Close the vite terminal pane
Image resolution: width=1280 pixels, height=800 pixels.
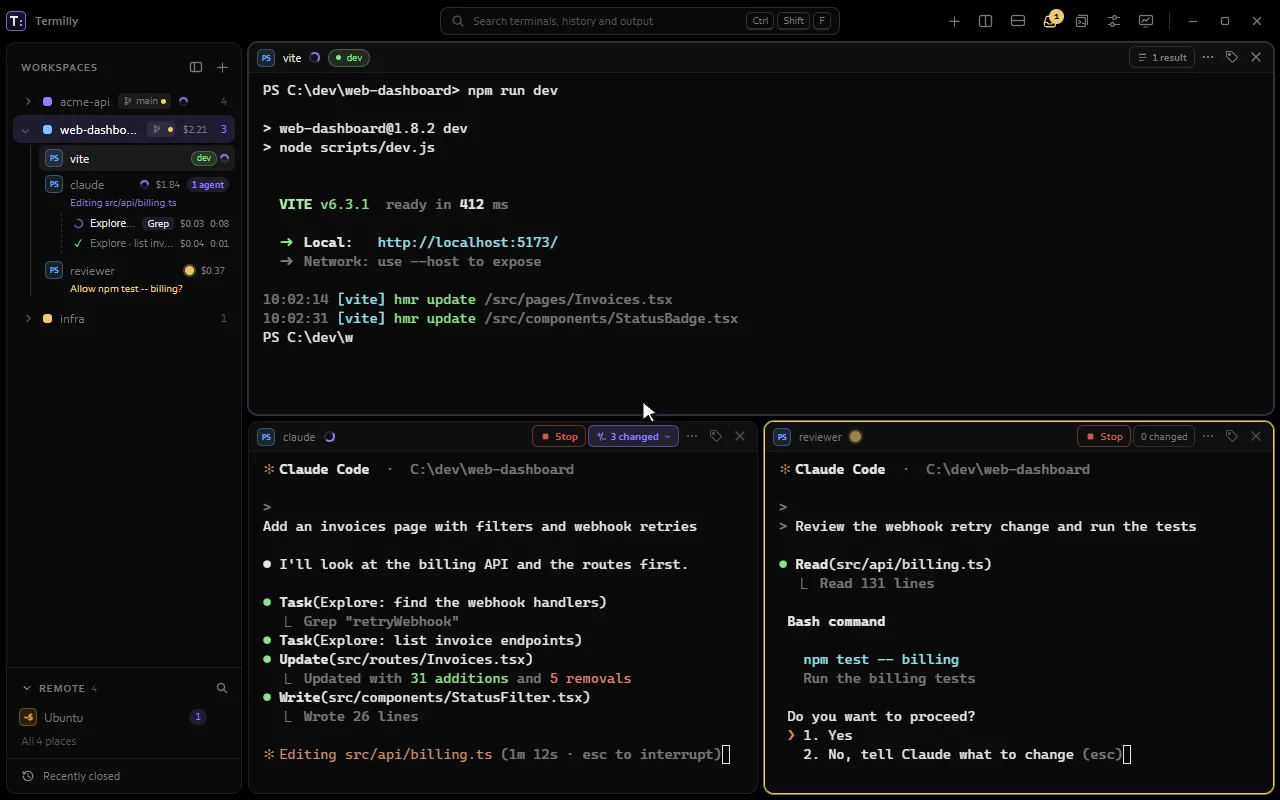click(1256, 57)
